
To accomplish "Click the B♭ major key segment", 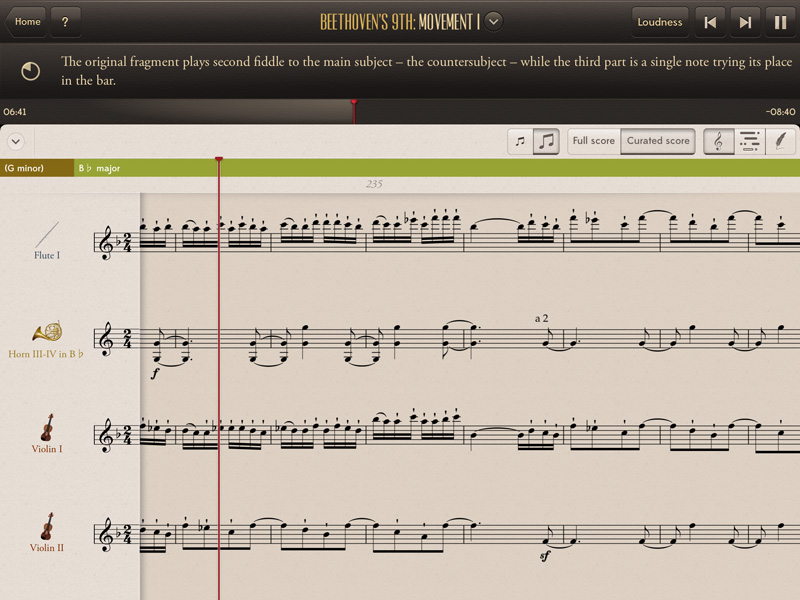I will click(x=437, y=168).
